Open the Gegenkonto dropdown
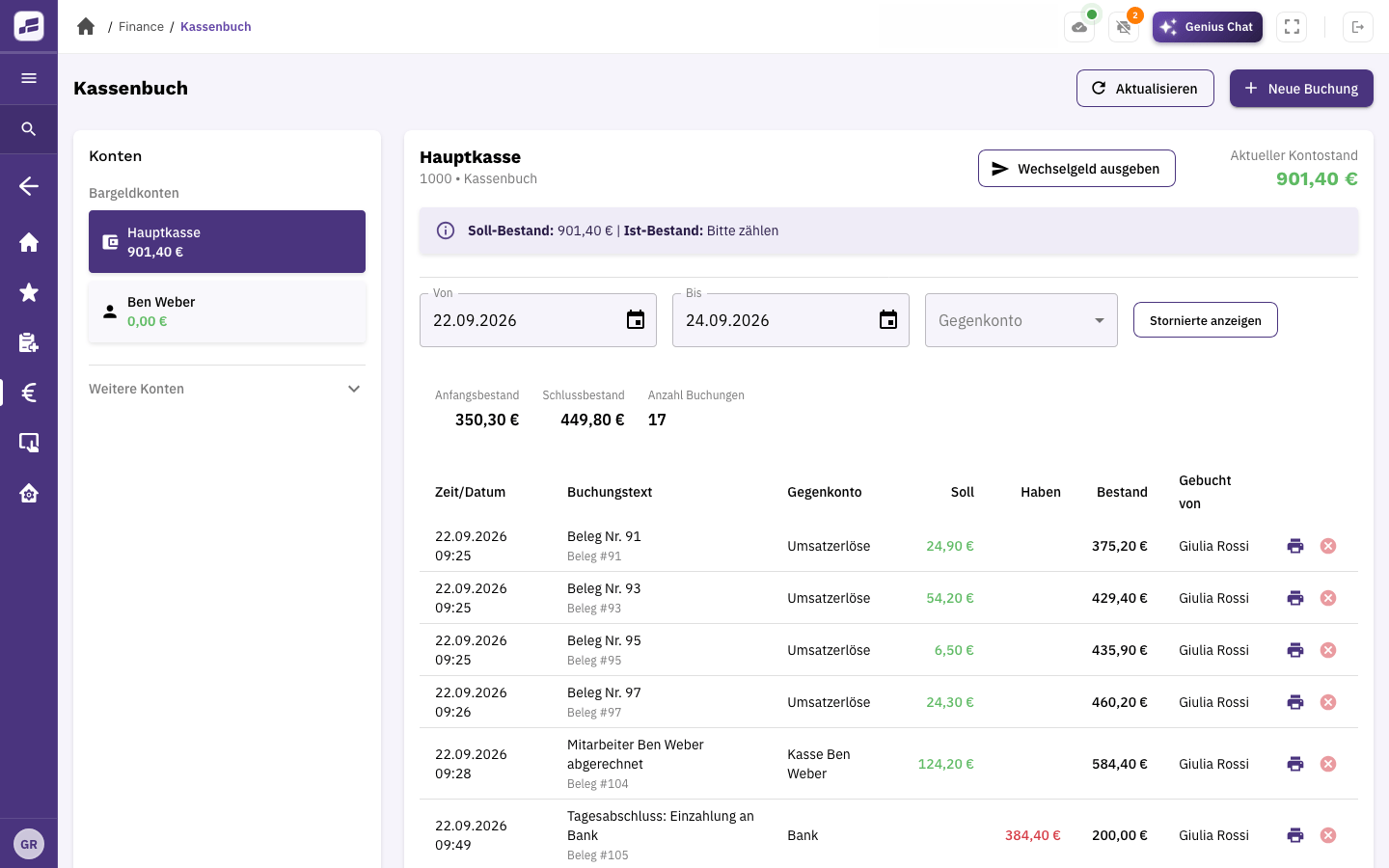The width and height of the screenshot is (1389, 868). coord(1021,320)
